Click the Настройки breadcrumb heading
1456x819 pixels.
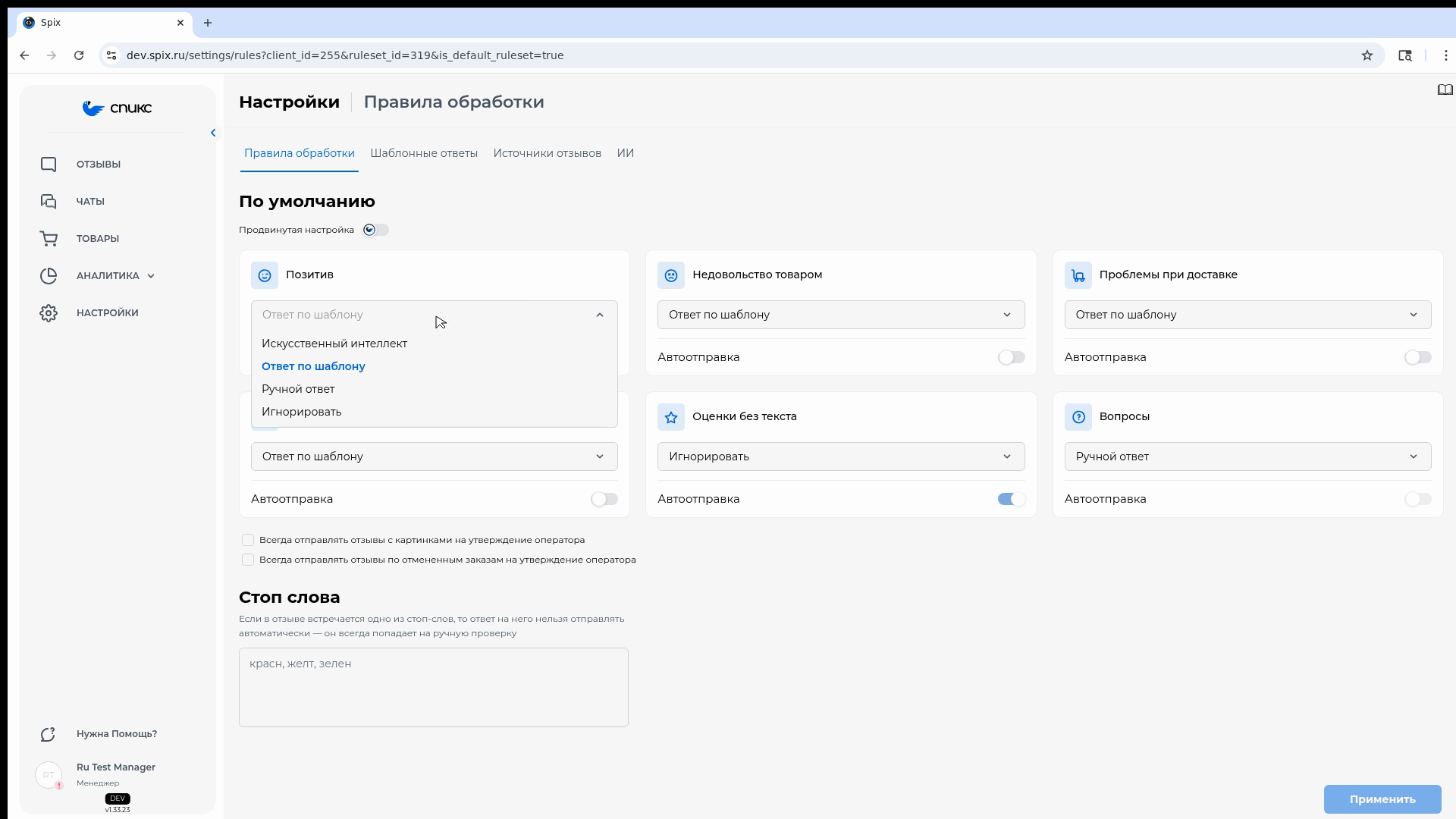[x=289, y=102]
